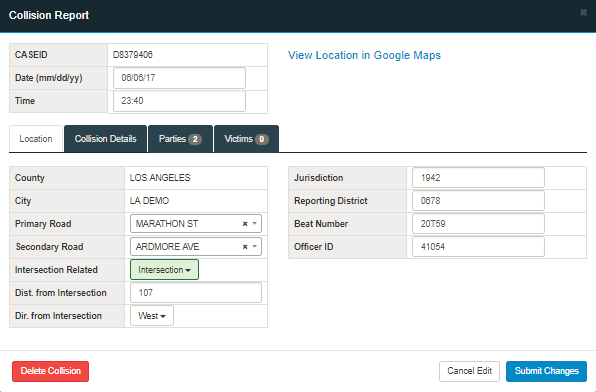Clear the MARATHON ST primary road selection
The width and height of the screenshot is (596, 392).
[245, 224]
